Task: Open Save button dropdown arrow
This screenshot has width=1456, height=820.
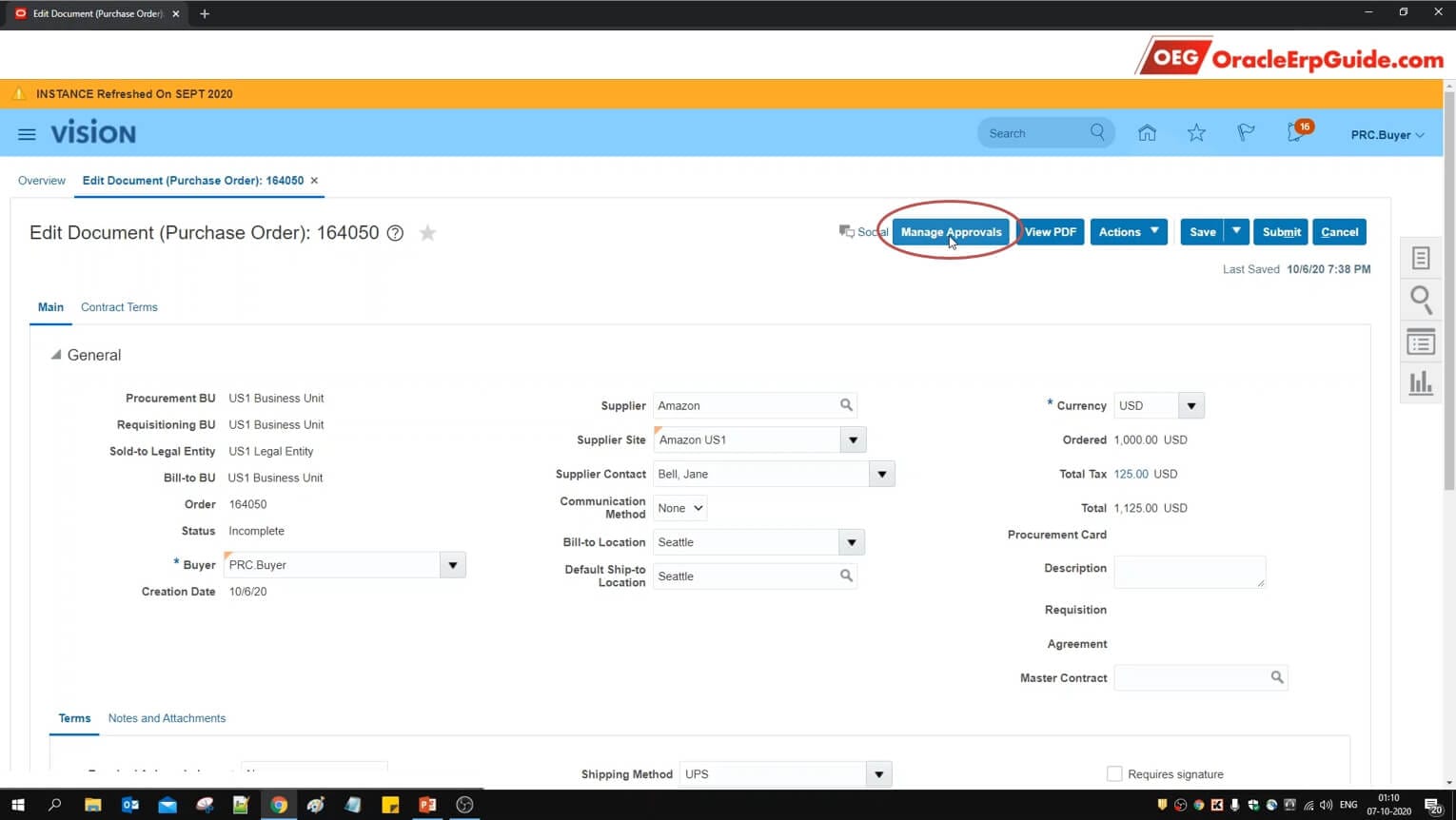Action: (x=1236, y=231)
